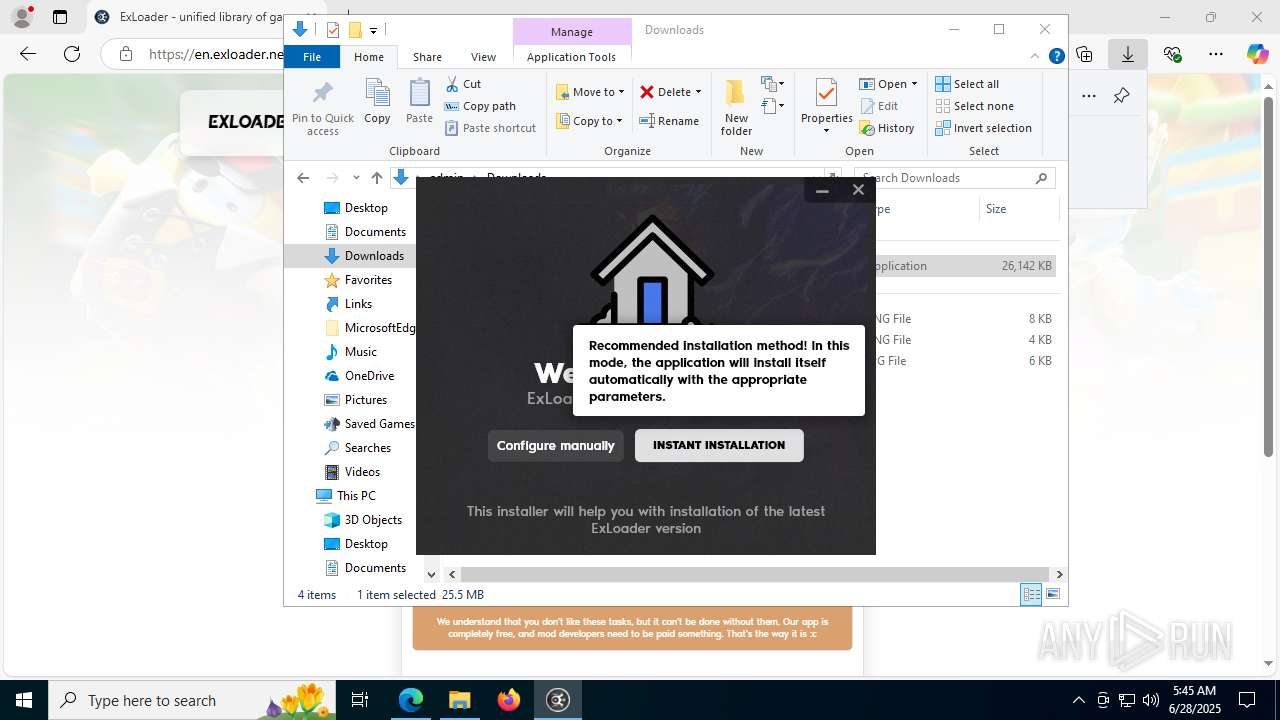The width and height of the screenshot is (1280, 720).
Task: Select Saved Games in the navigation pane
Action: pyautogui.click(x=369, y=424)
